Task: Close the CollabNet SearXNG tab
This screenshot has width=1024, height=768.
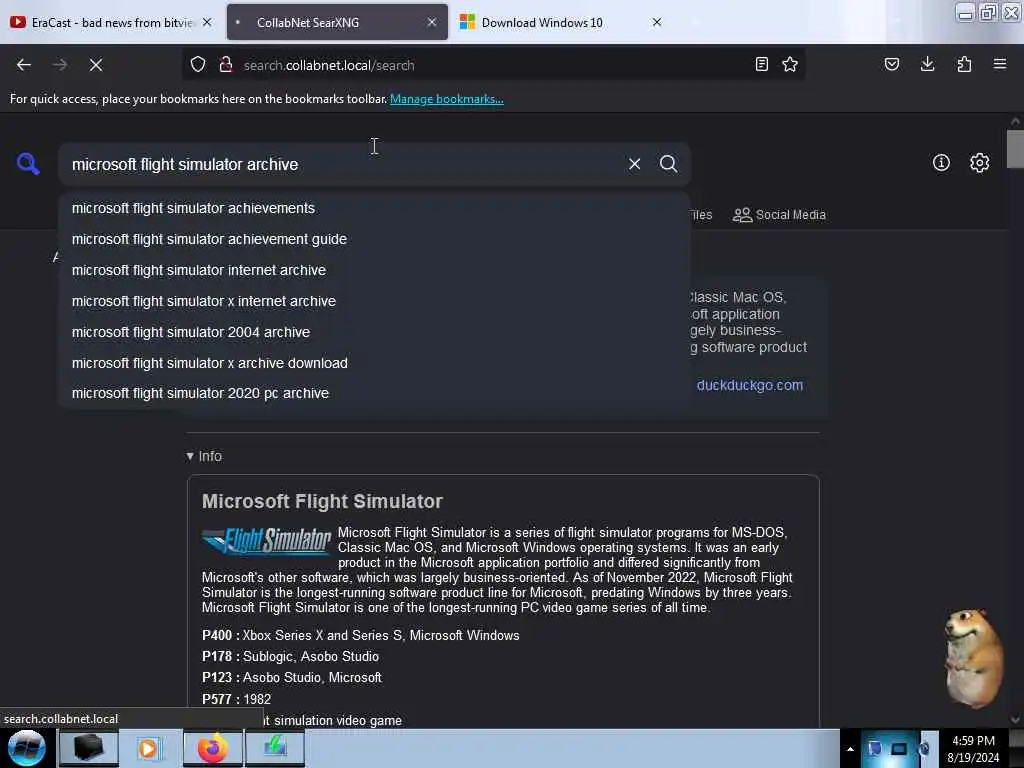Action: (x=432, y=22)
